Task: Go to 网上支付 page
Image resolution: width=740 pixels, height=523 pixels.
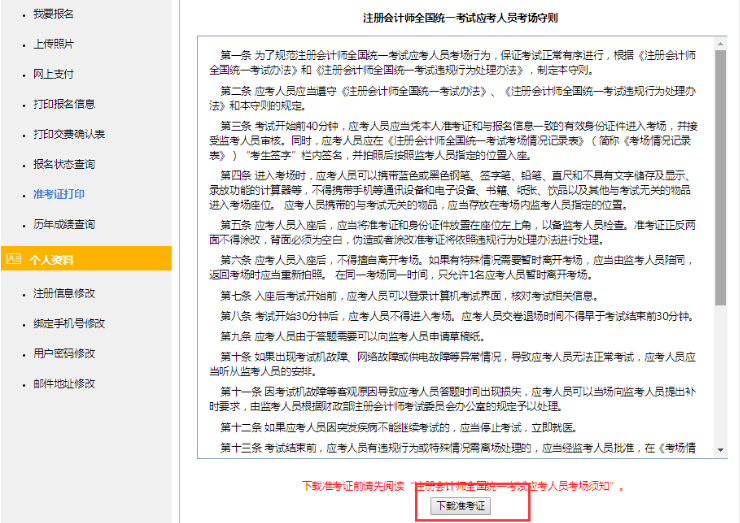Action: click(x=53, y=74)
